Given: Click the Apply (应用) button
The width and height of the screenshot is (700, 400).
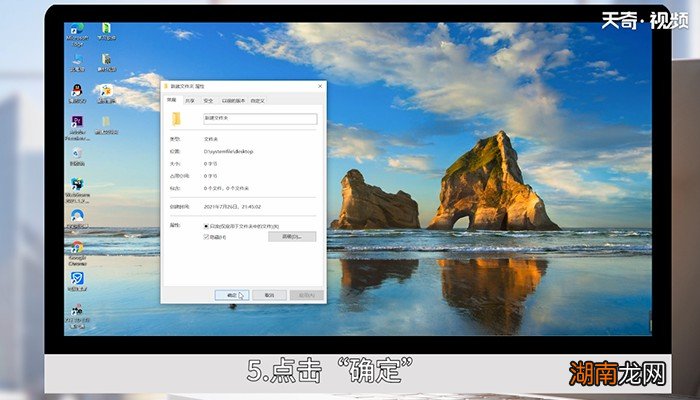Looking at the screenshot, I should [306, 295].
